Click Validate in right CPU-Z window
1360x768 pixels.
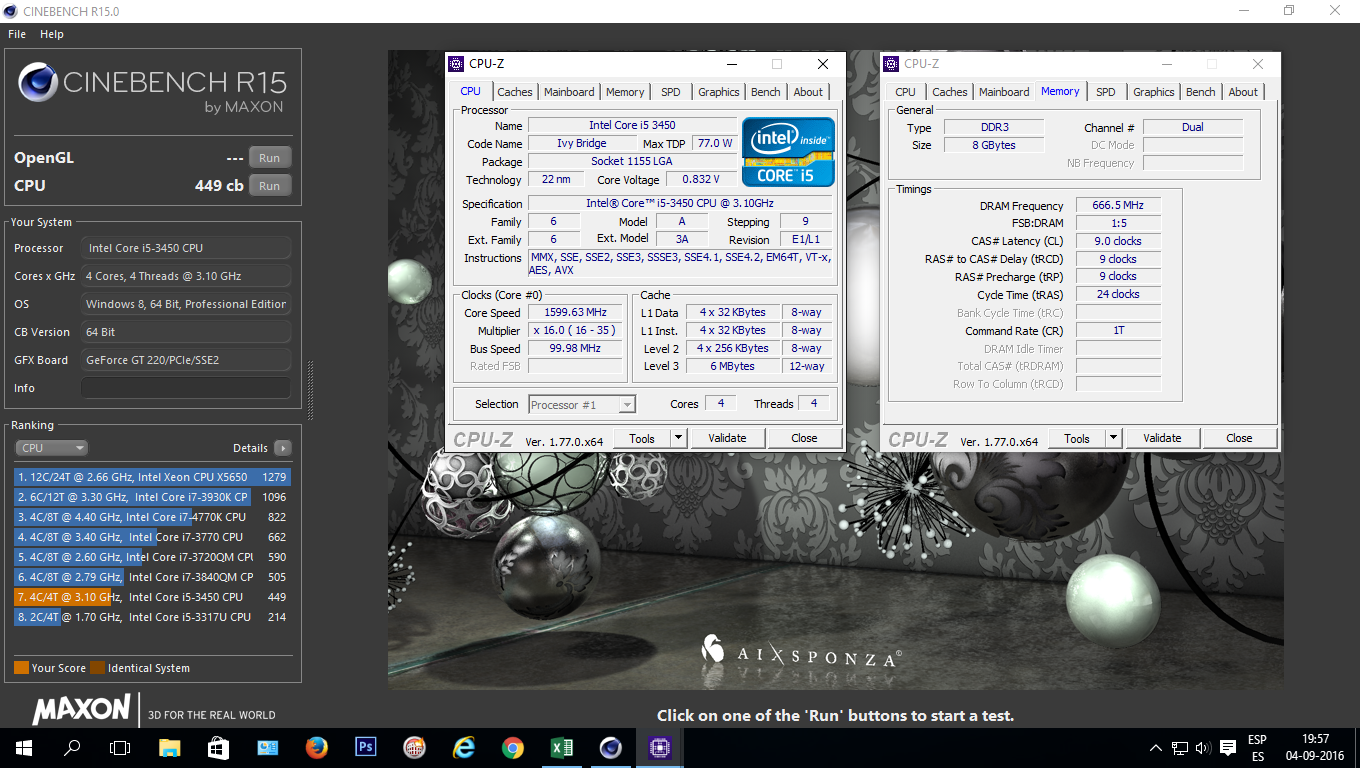click(1162, 439)
